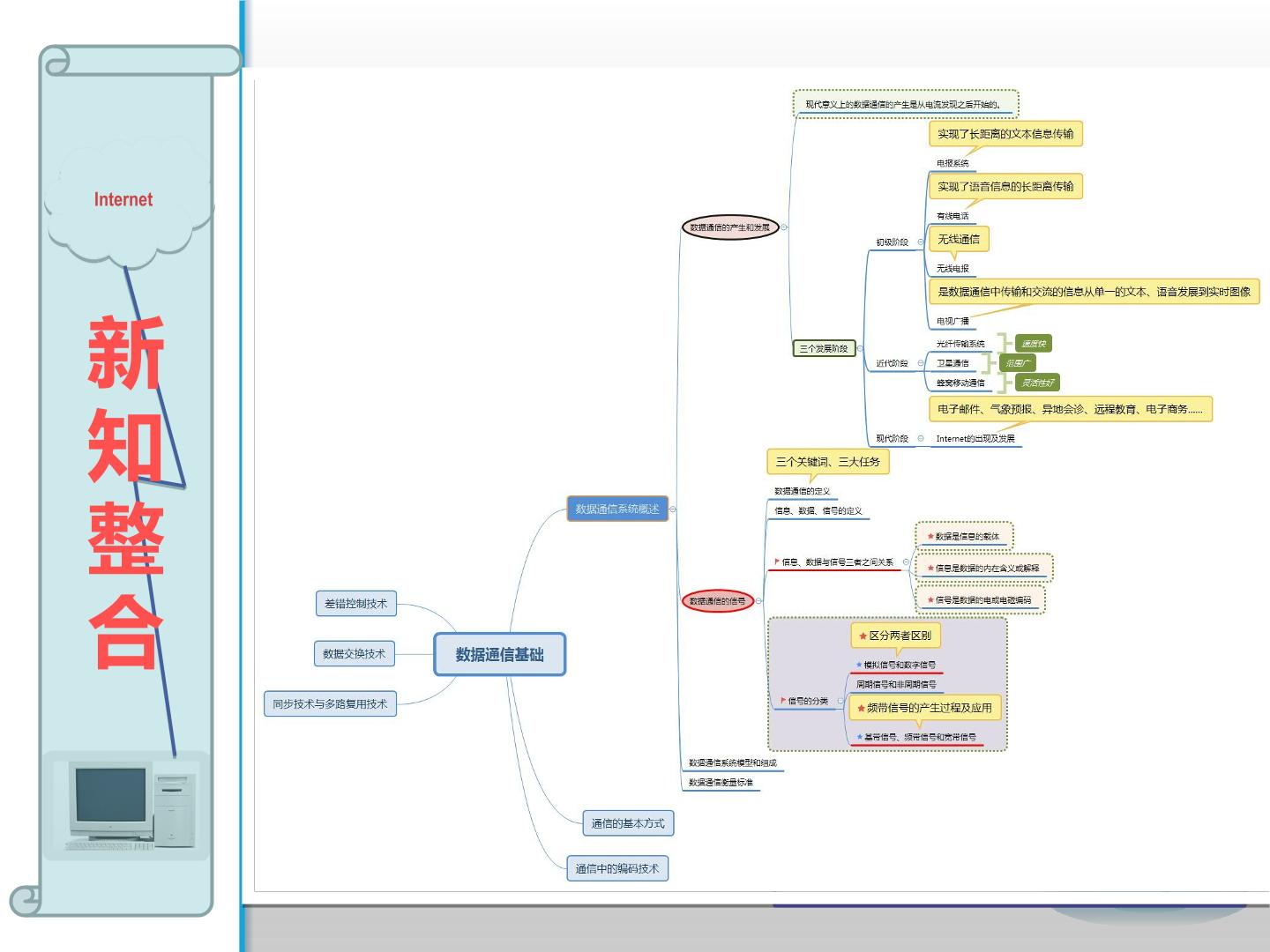Collapse the 数据通信的产生和发展 node
Image resolution: width=1270 pixels, height=952 pixels.
click(784, 227)
